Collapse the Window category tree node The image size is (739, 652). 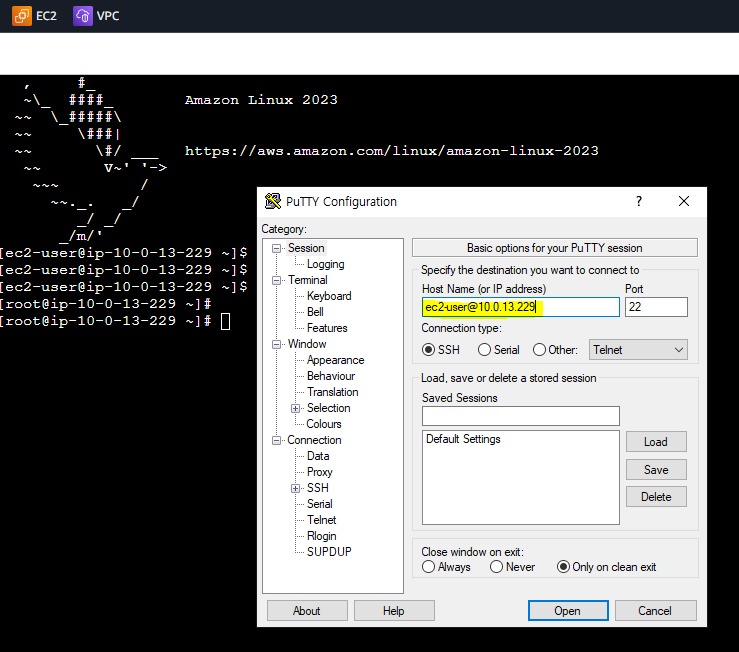(x=277, y=345)
